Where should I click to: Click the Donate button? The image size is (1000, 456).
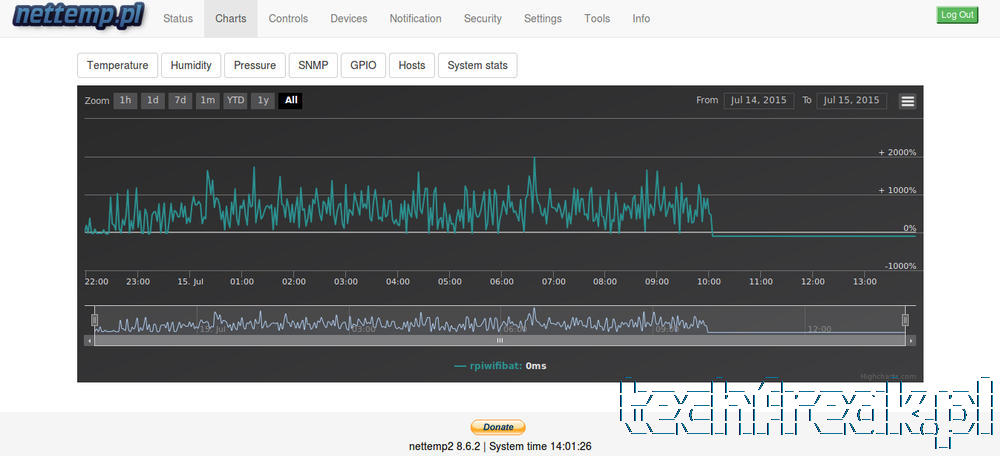498,427
